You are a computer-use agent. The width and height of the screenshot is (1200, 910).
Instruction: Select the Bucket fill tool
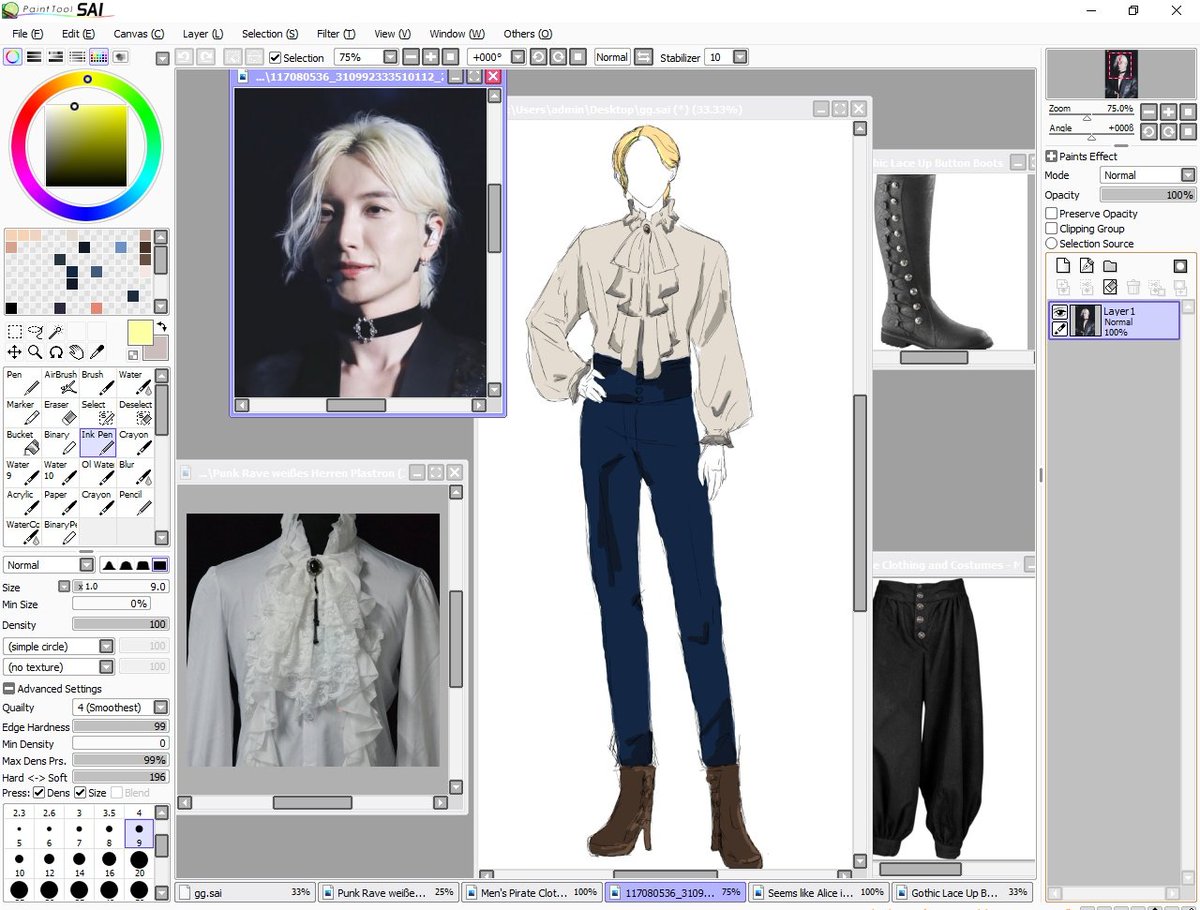point(23,442)
